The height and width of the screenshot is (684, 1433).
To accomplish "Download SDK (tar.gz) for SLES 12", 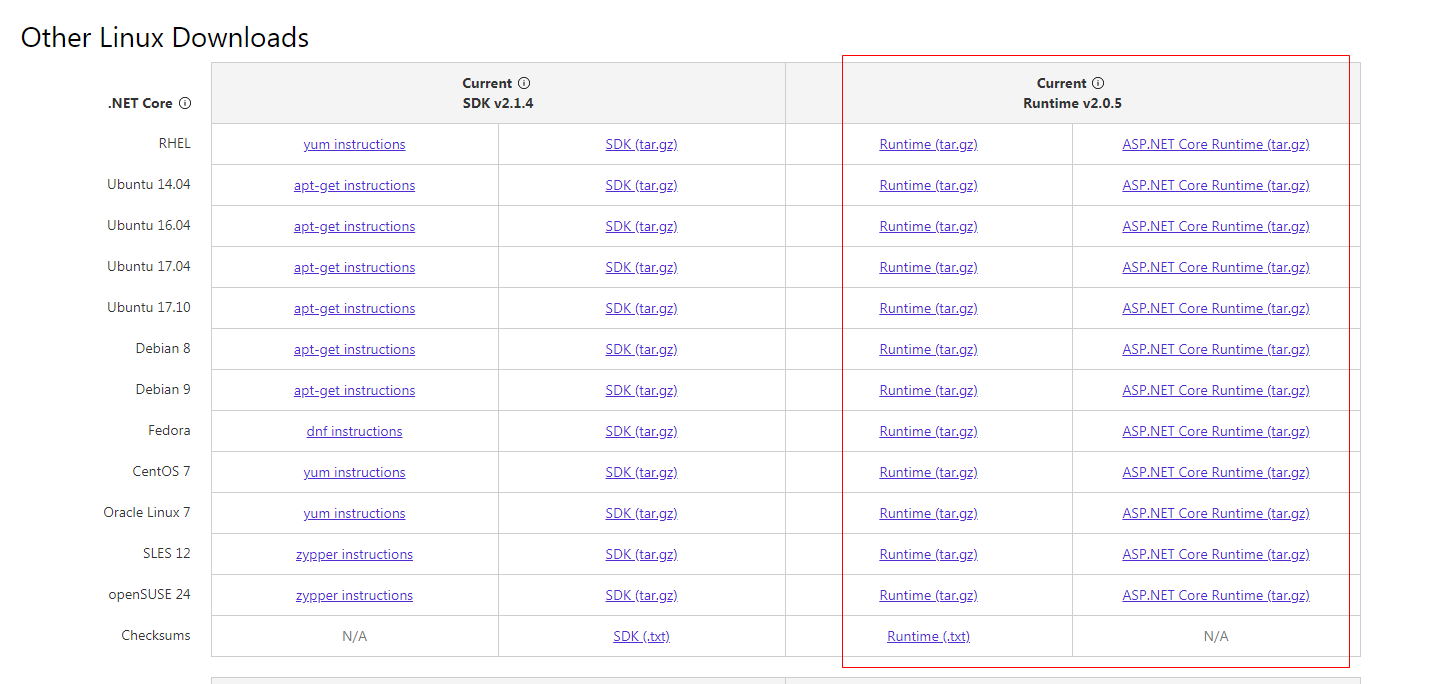I will pos(642,554).
